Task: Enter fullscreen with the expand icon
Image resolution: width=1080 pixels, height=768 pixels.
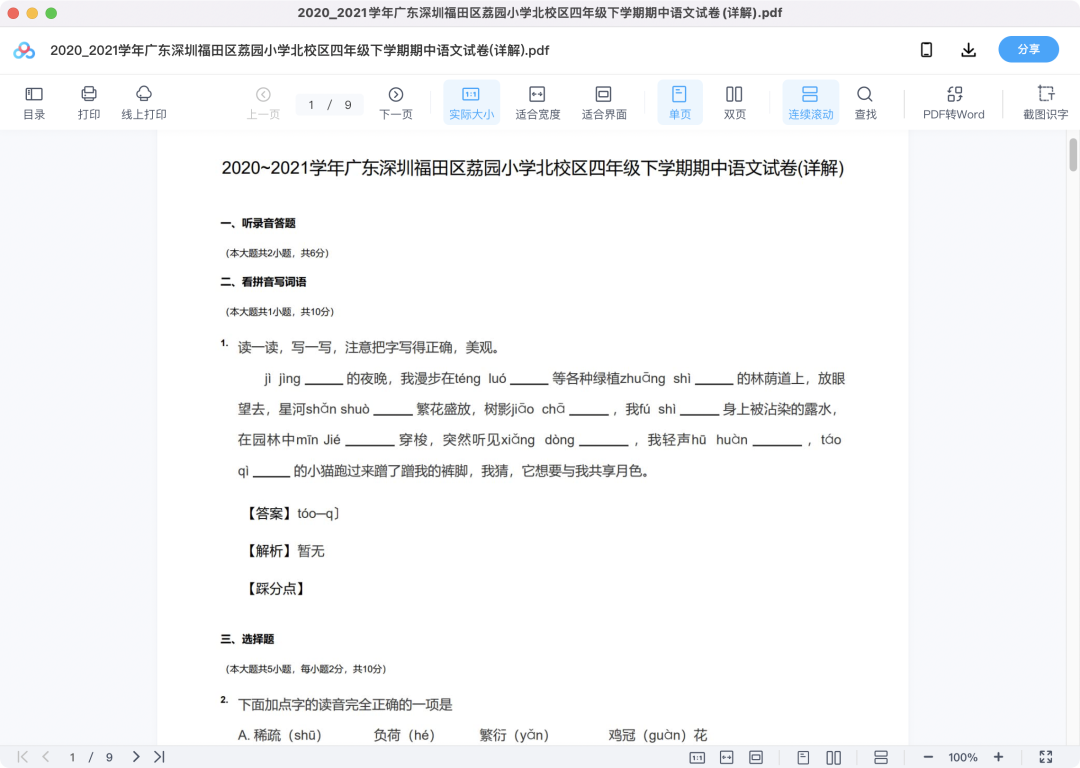Action: 1046,757
